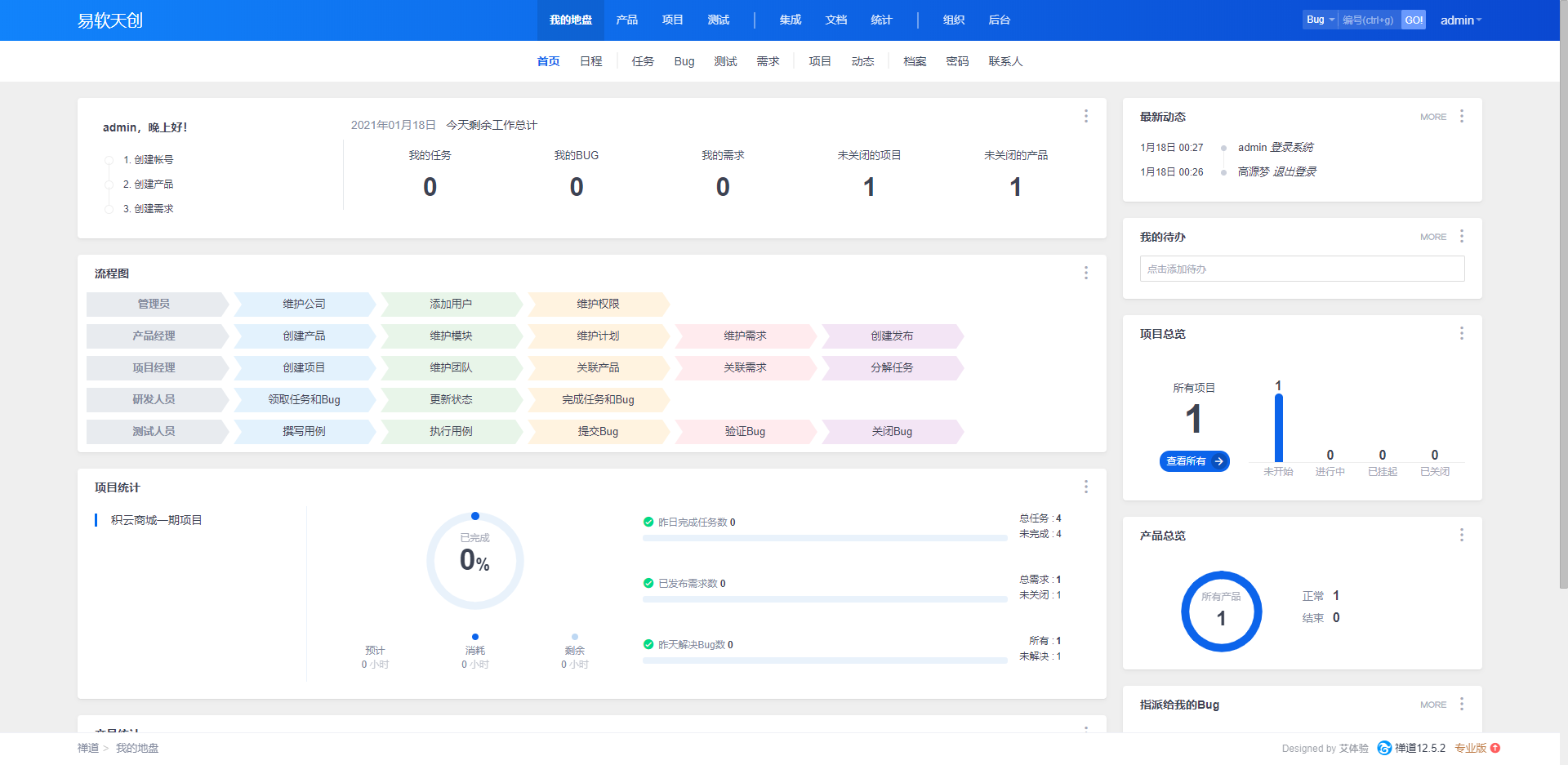Viewport: 1568px width, 765px height.
Task: Click the 查看所有 button
Action: (1194, 461)
